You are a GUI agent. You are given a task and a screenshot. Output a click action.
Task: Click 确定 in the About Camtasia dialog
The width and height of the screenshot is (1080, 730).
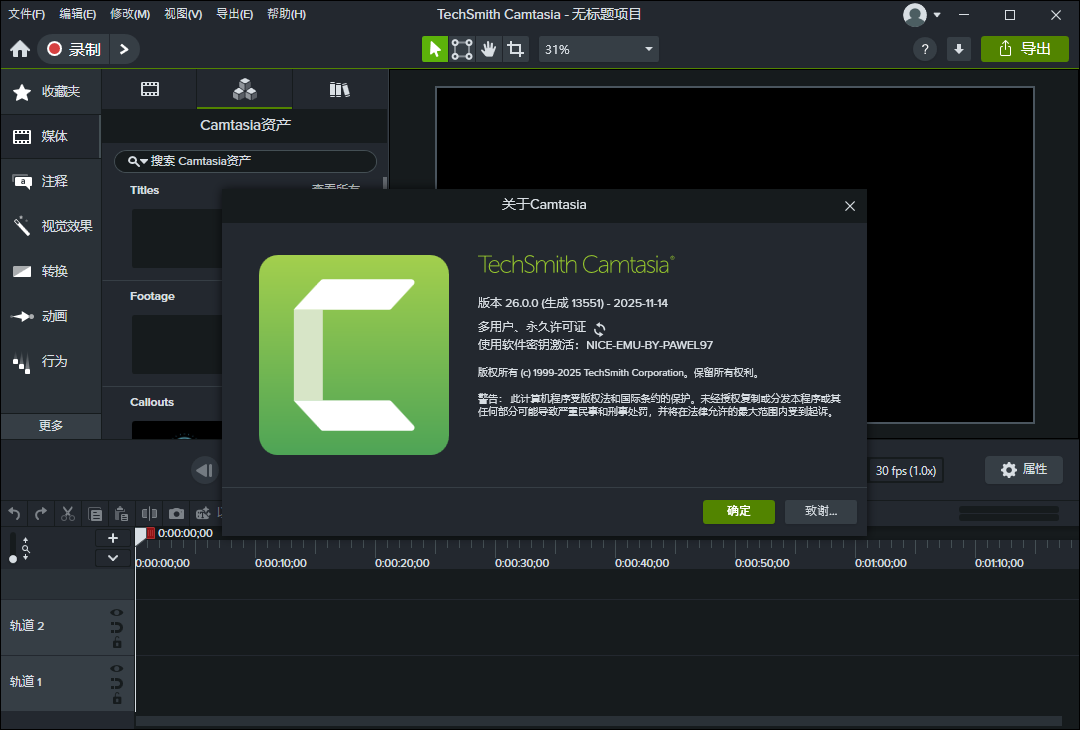point(739,511)
